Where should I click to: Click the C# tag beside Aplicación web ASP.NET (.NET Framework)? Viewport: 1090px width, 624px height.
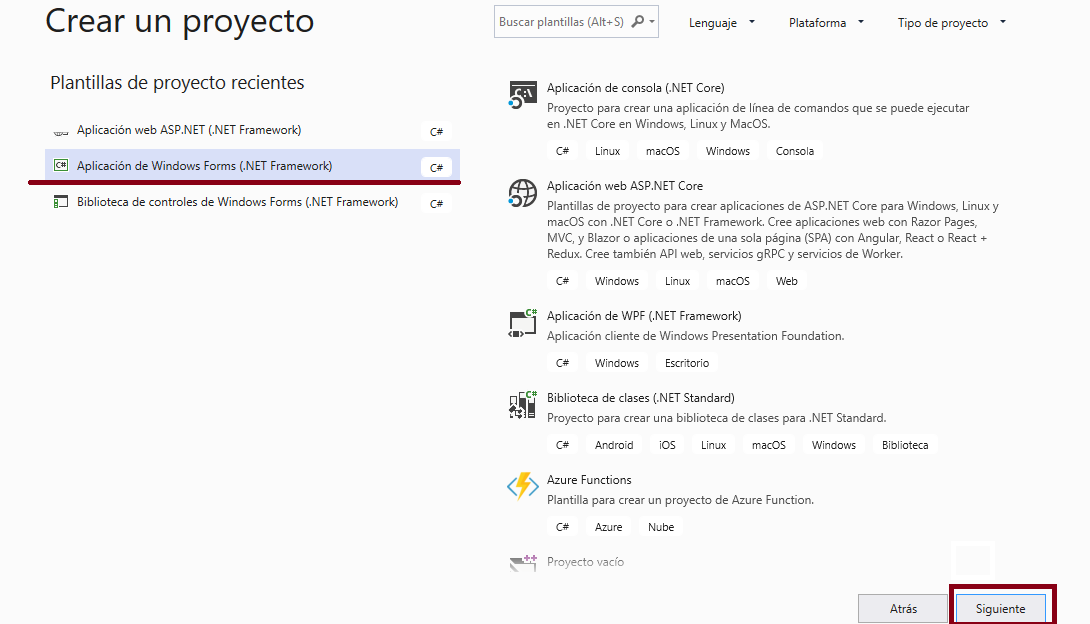tap(437, 131)
